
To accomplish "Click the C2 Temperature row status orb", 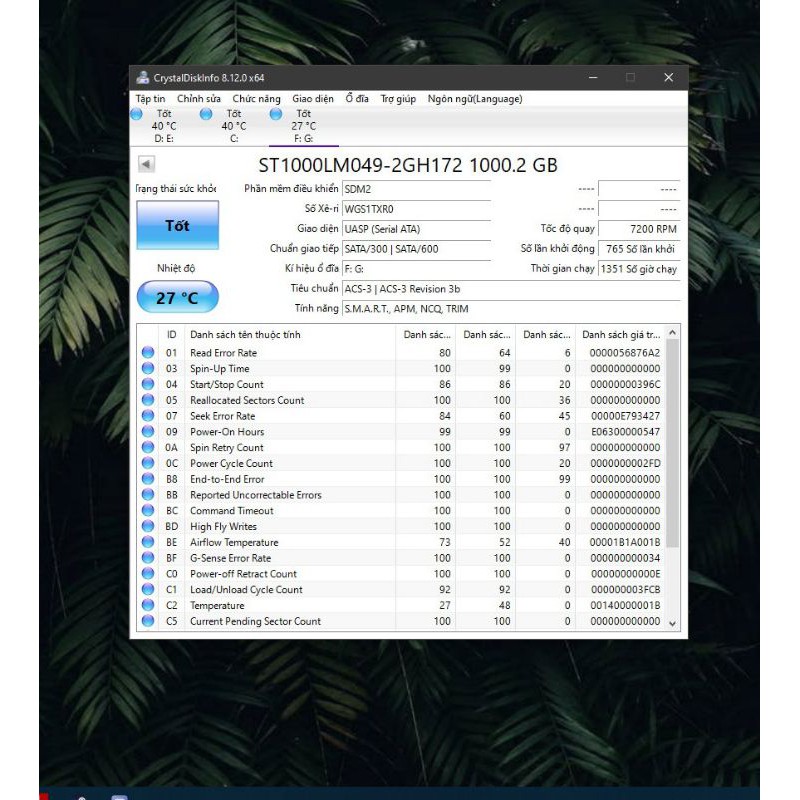I will point(148,606).
